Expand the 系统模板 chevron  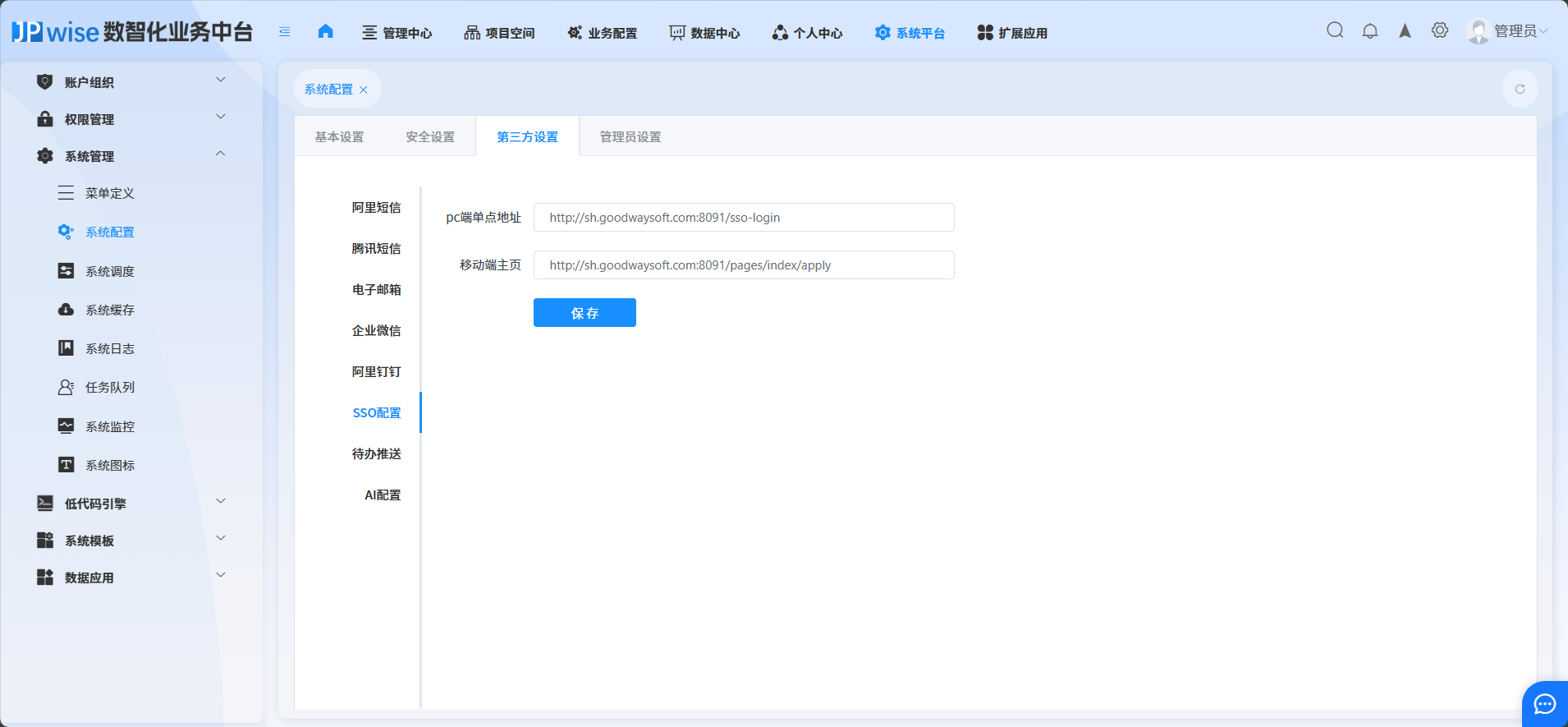coord(220,538)
